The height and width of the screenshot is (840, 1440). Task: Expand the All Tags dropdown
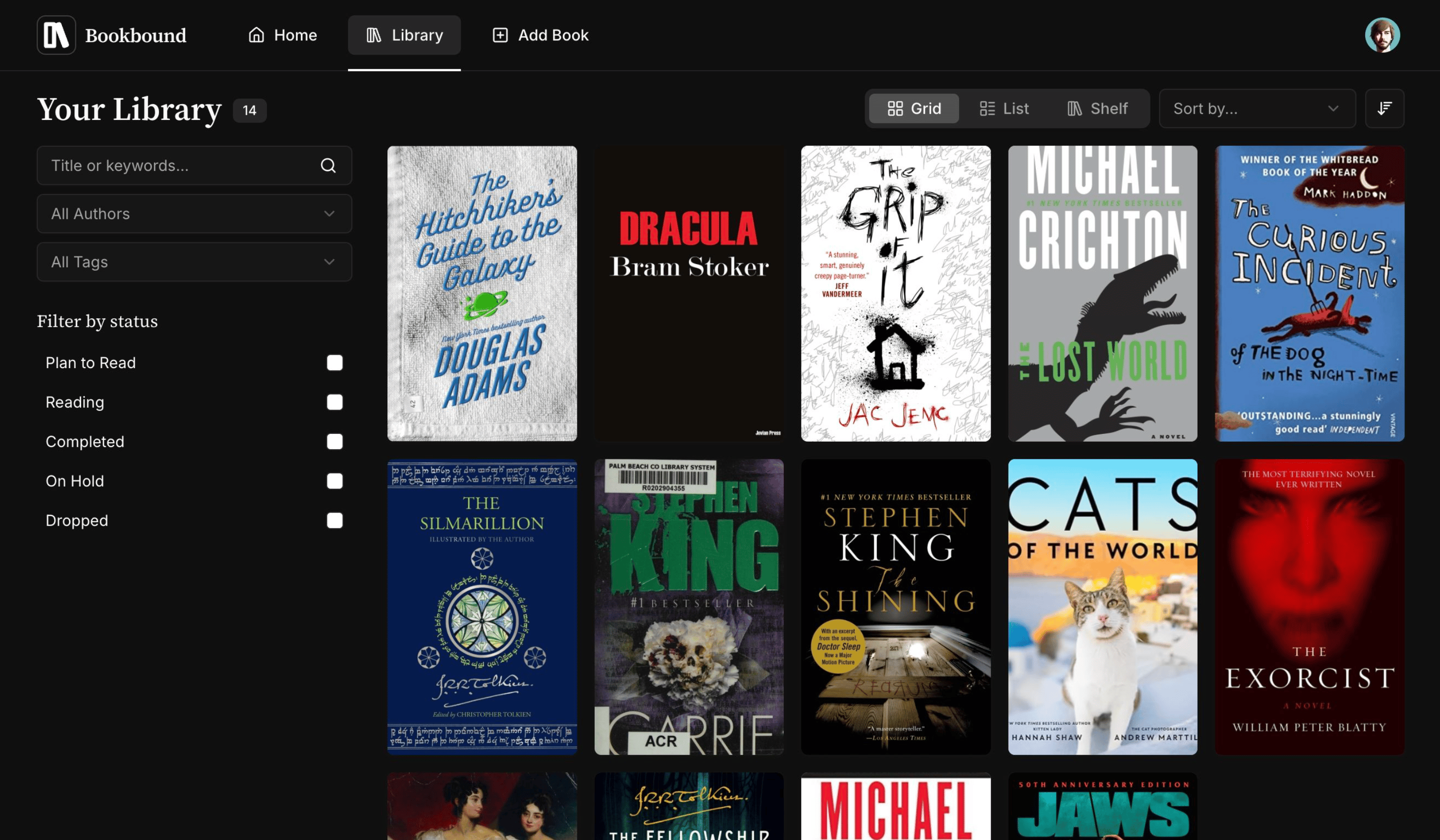[x=194, y=262]
